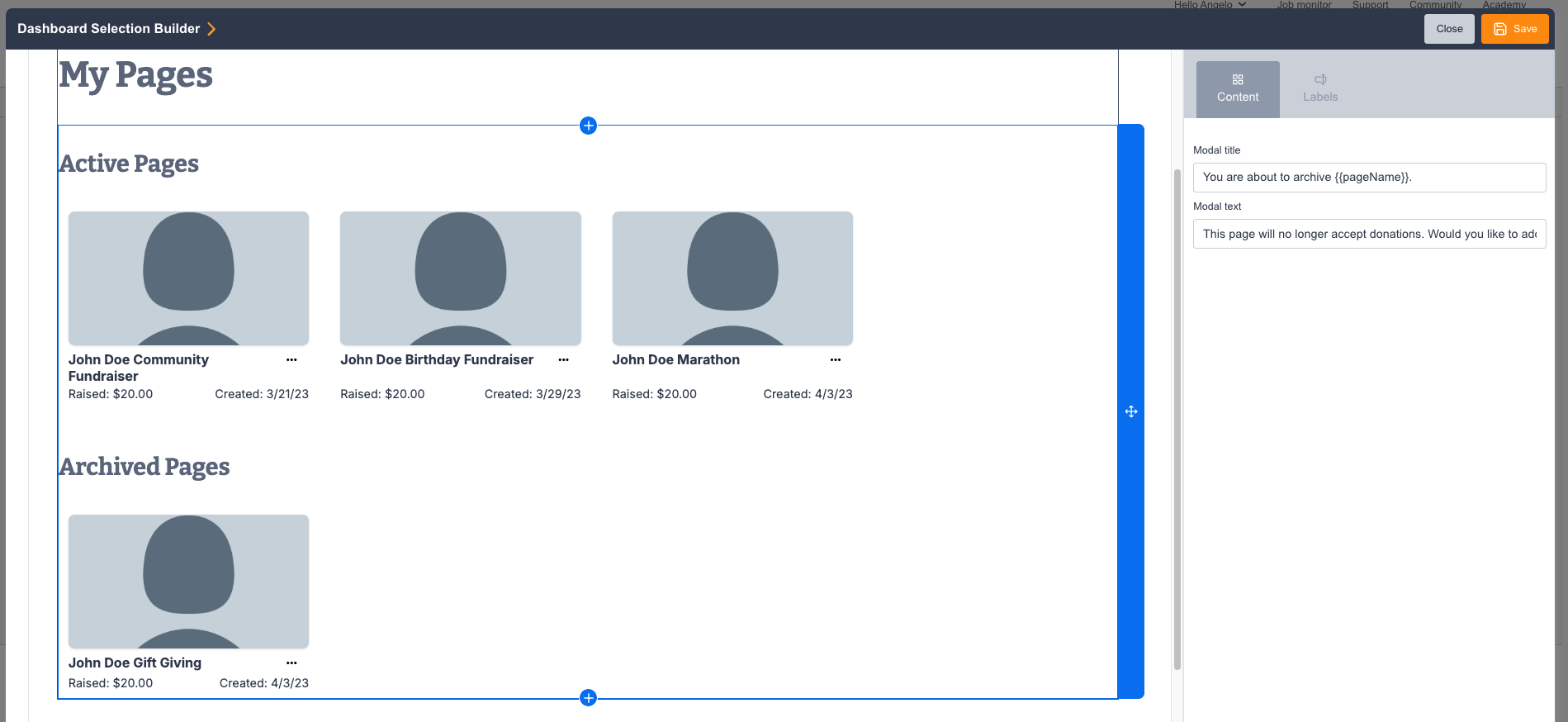Click the John Doe Marathon thumbnail
This screenshot has height=722, width=1568.
pyautogui.click(x=732, y=278)
